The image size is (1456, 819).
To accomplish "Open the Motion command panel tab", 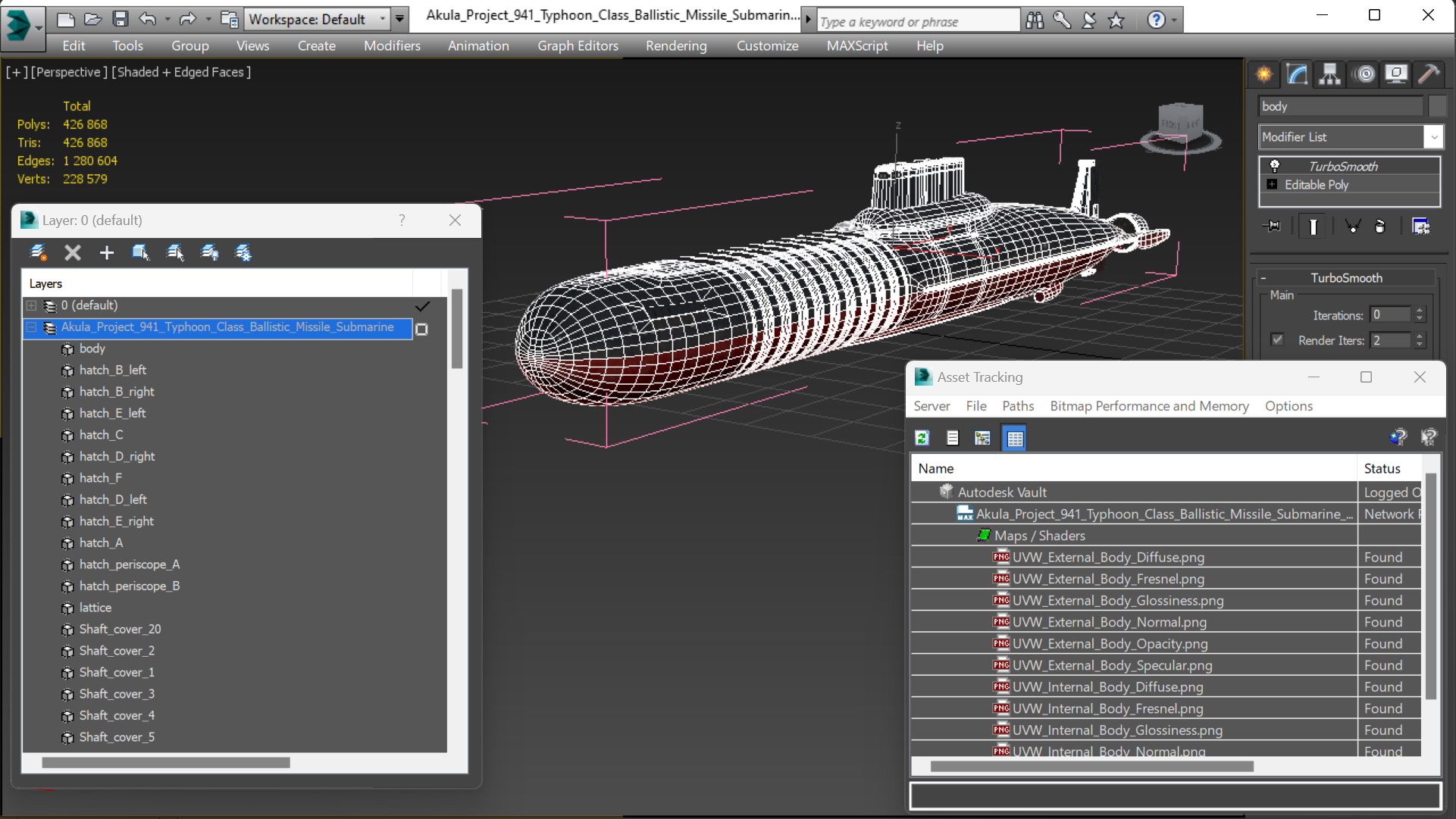I will (1364, 74).
